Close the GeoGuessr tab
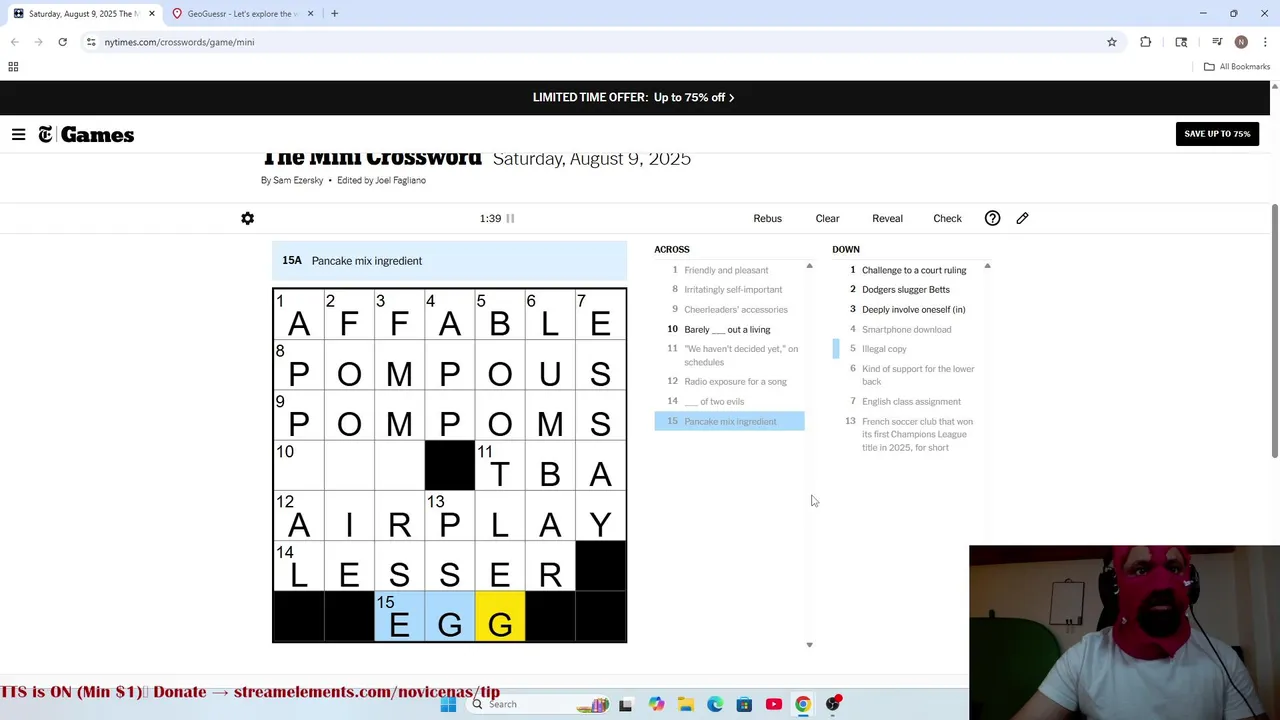 (x=310, y=14)
